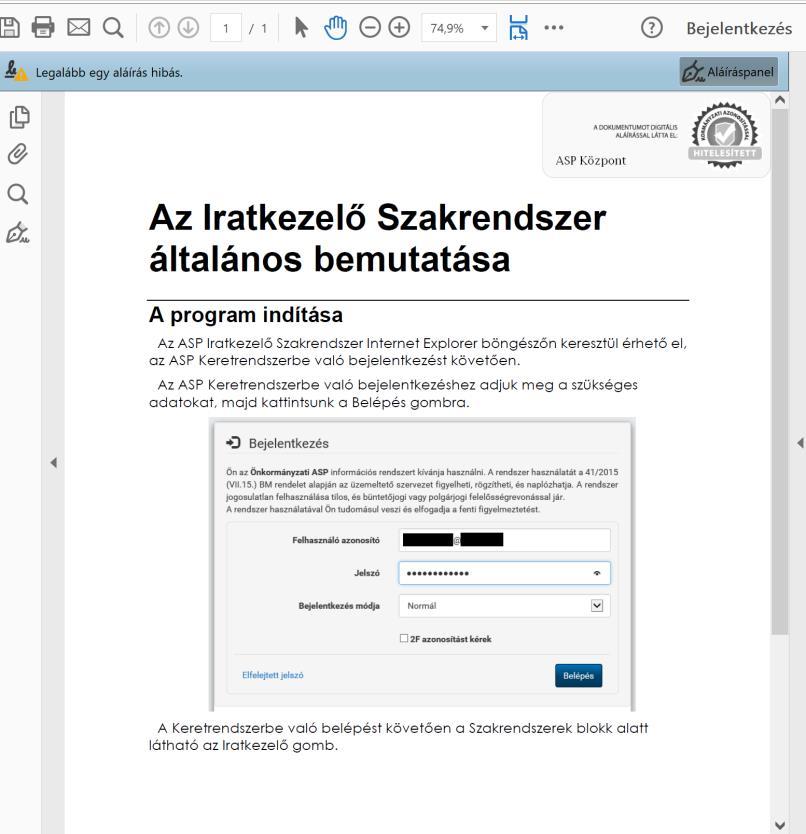Send the file by email (envelope icon)
The width and height of the screenshot is (806, 834).
point(79,27)
